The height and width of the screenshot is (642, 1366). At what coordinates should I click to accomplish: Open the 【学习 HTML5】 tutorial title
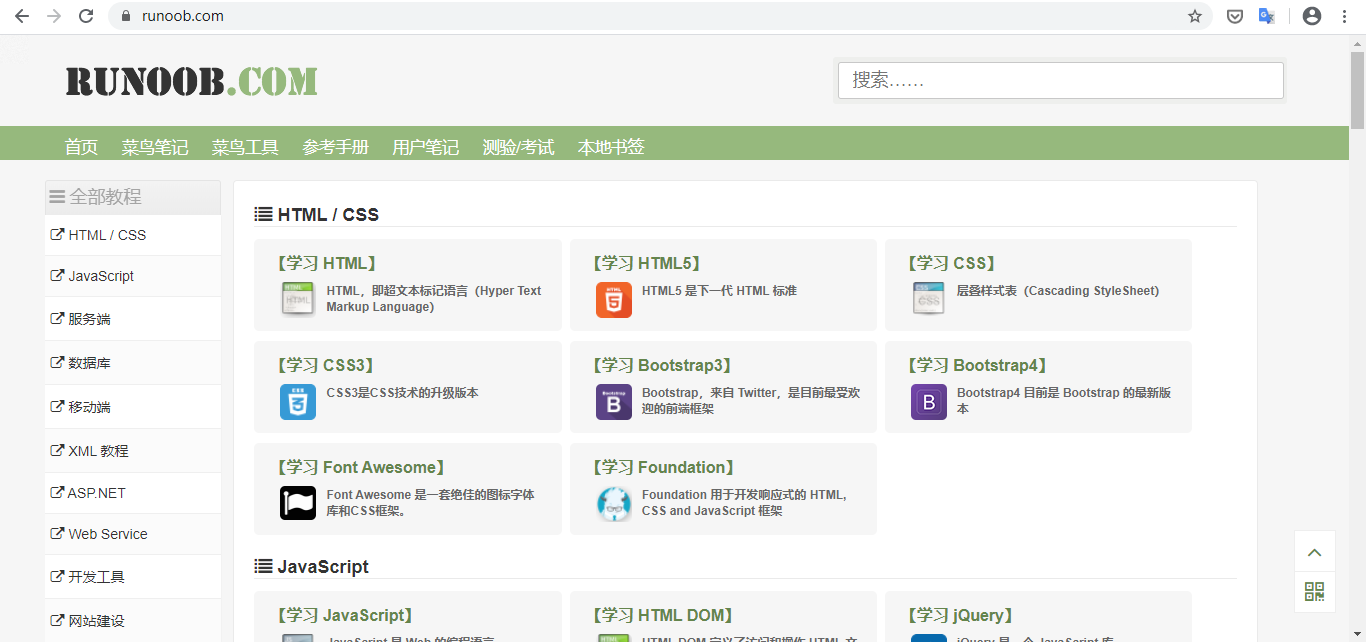646,263
